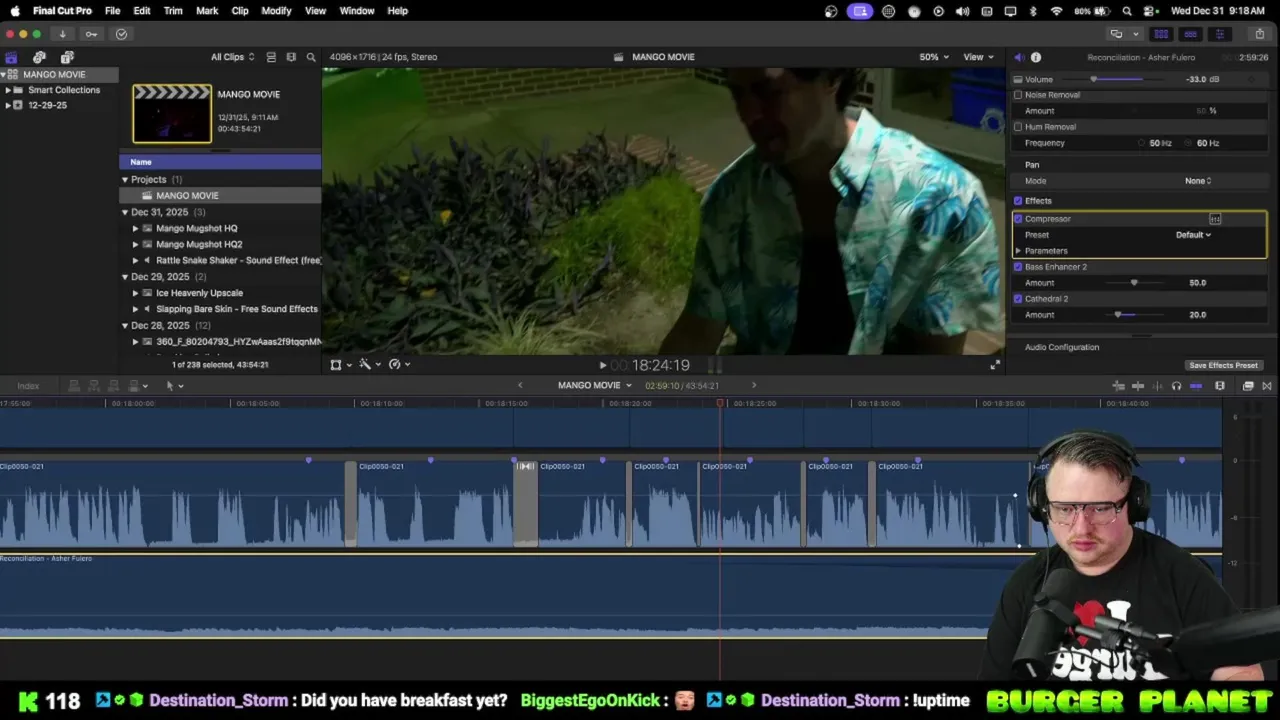Disable the Cathedral 2 effect checkbox

tap(1018, 299)
